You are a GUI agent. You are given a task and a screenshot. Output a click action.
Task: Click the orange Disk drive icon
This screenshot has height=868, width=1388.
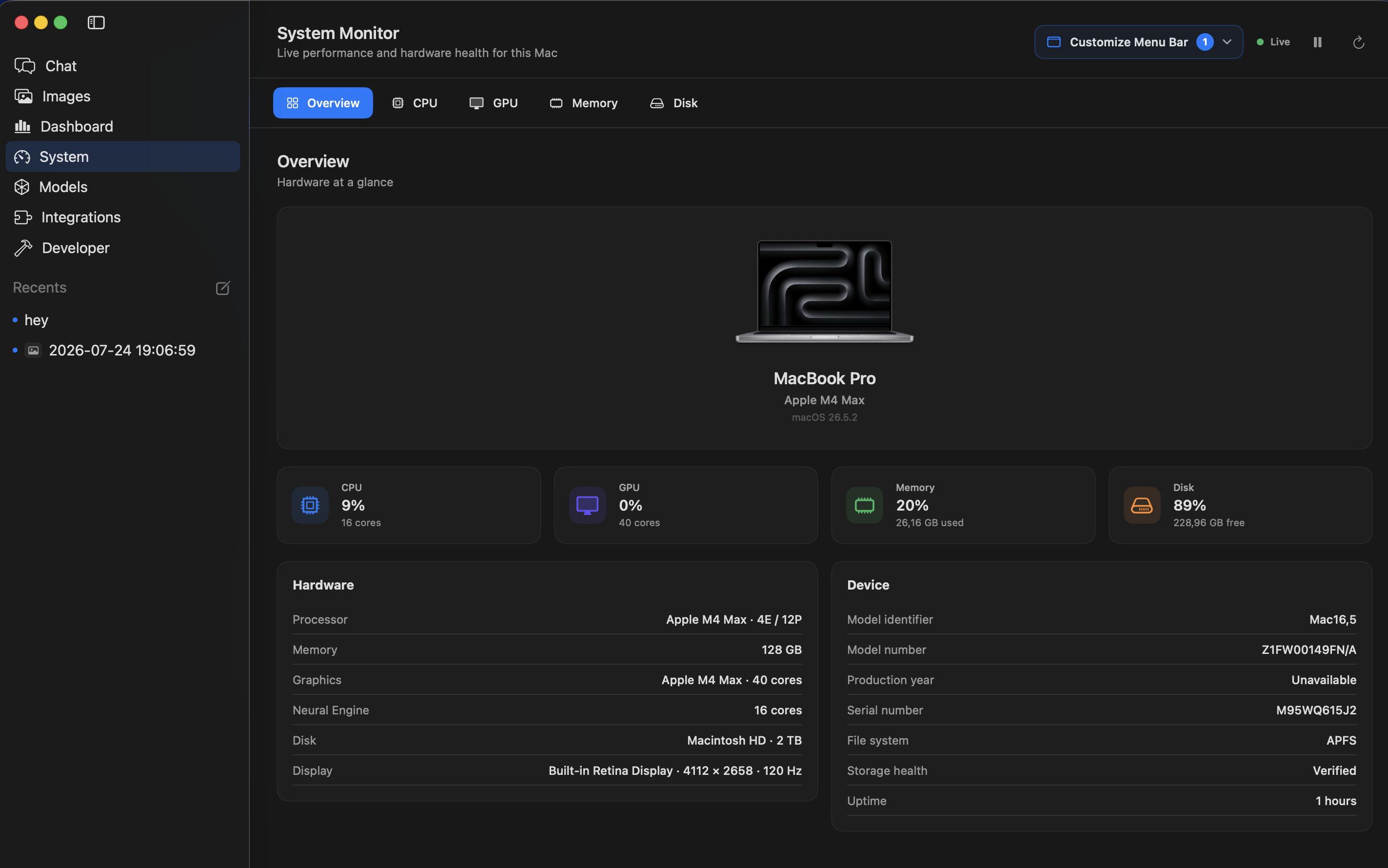1142,505
